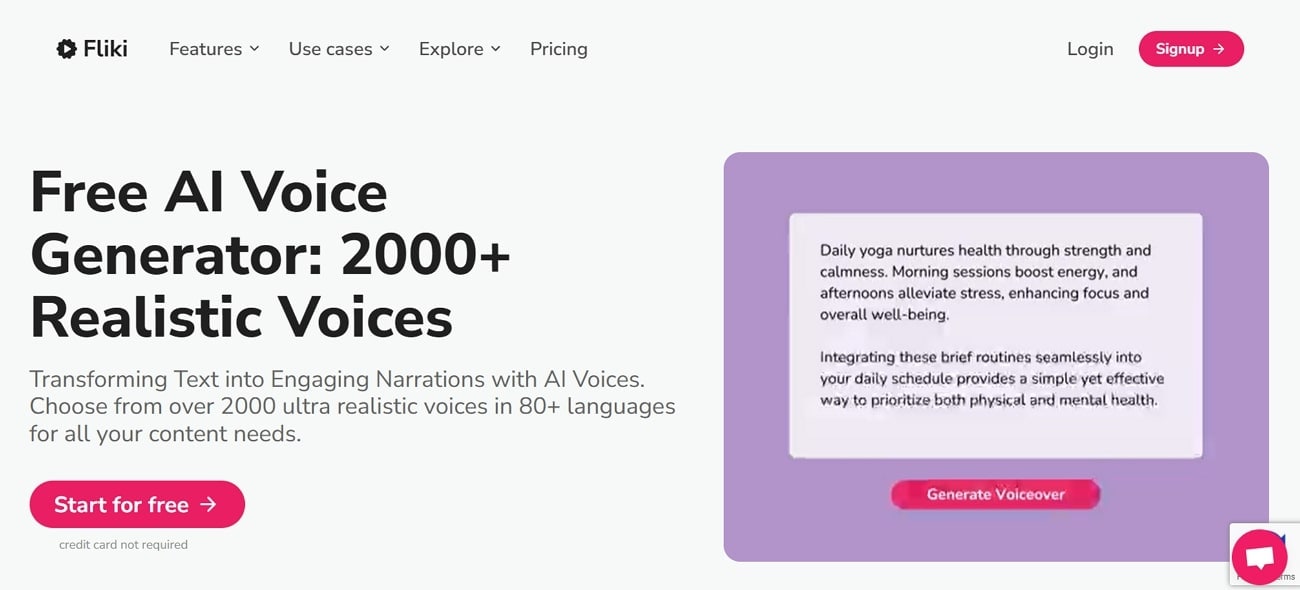
Task: Click the Fliki gear logo icon
Action: (x=66, y=49)
